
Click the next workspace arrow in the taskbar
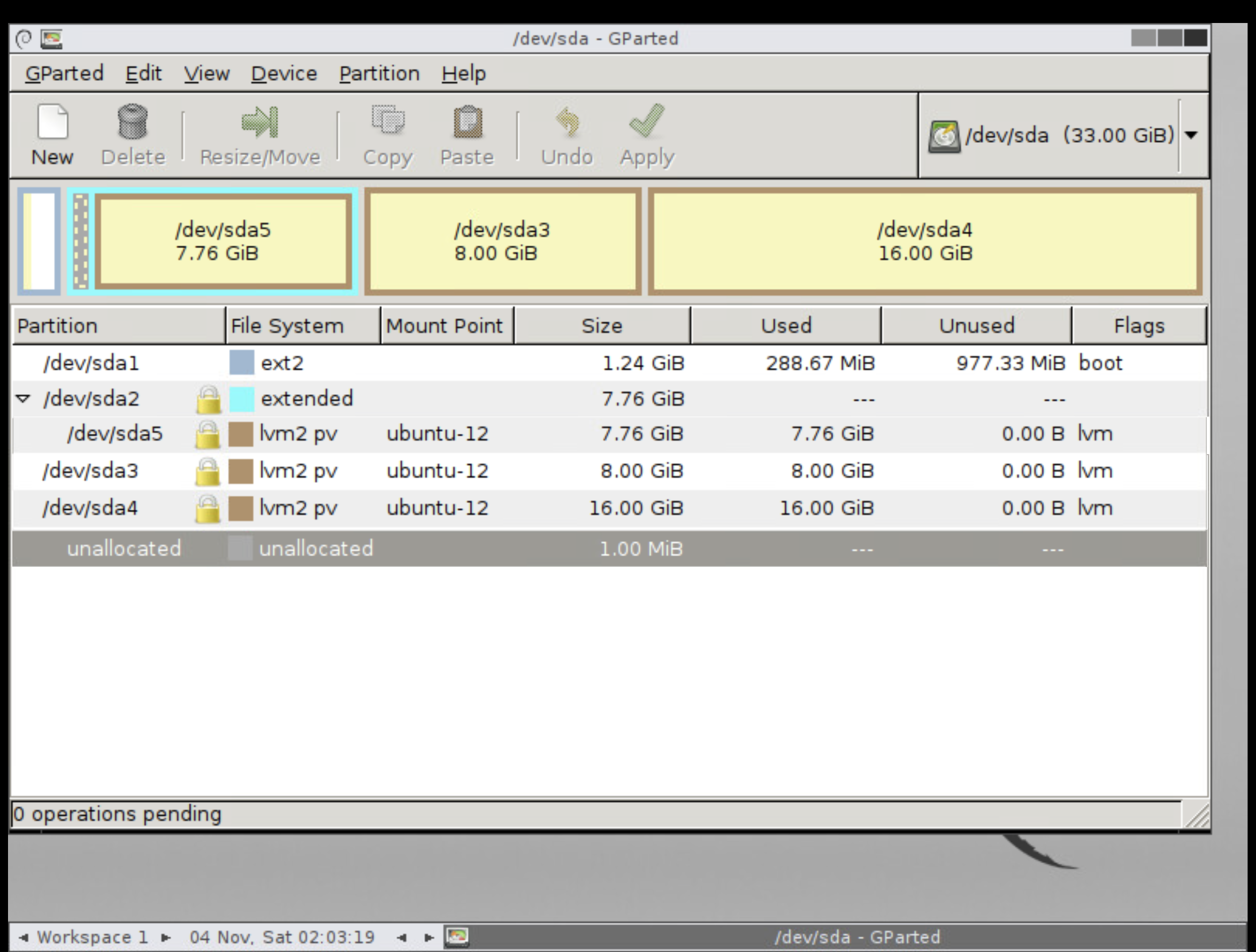(167, 937)
